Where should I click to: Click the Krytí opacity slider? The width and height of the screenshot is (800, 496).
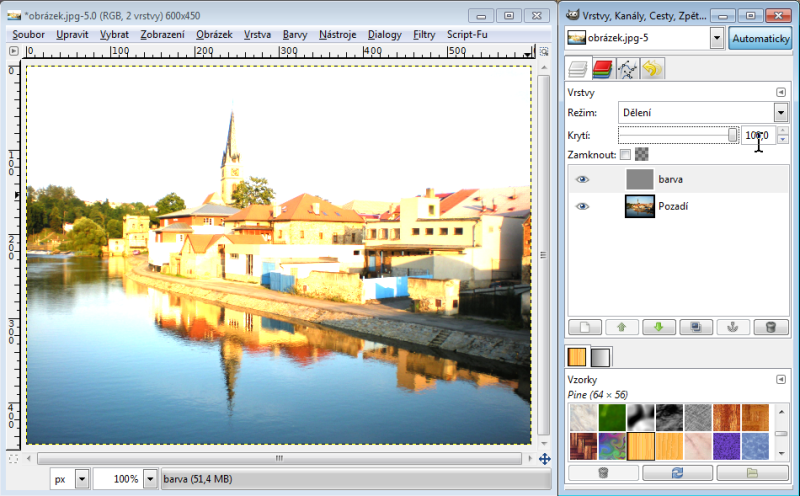[x=677, y=135]
